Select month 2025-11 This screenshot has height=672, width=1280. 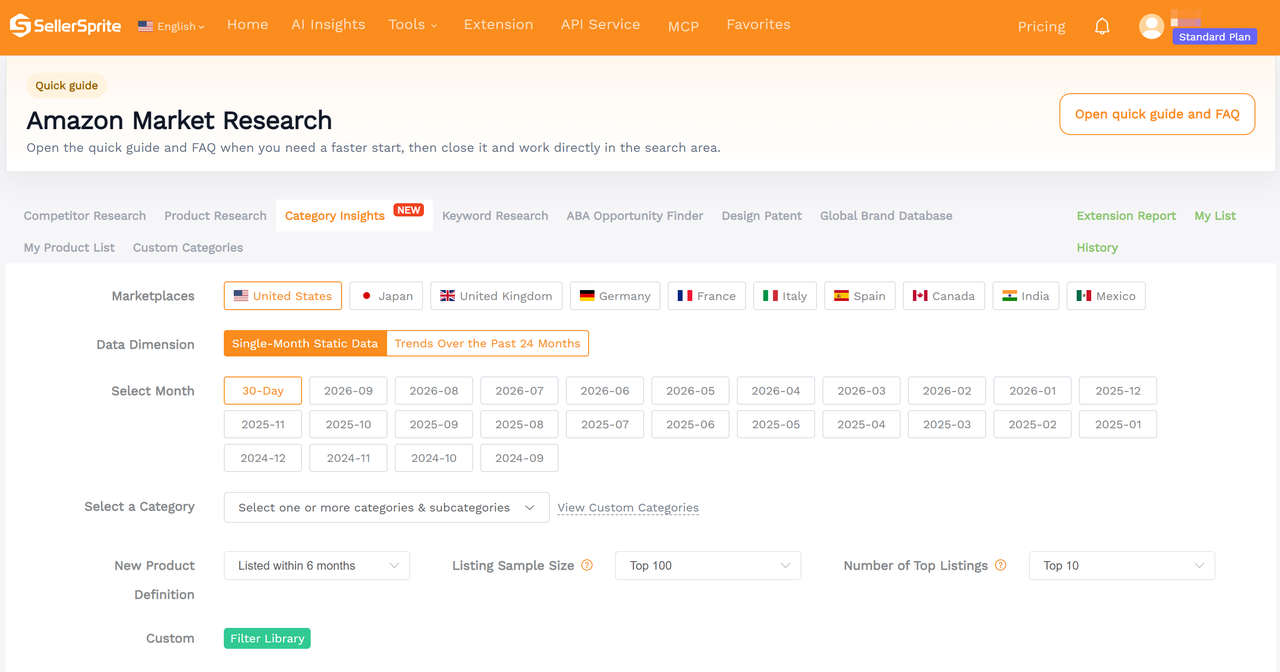tap(263, 425)
